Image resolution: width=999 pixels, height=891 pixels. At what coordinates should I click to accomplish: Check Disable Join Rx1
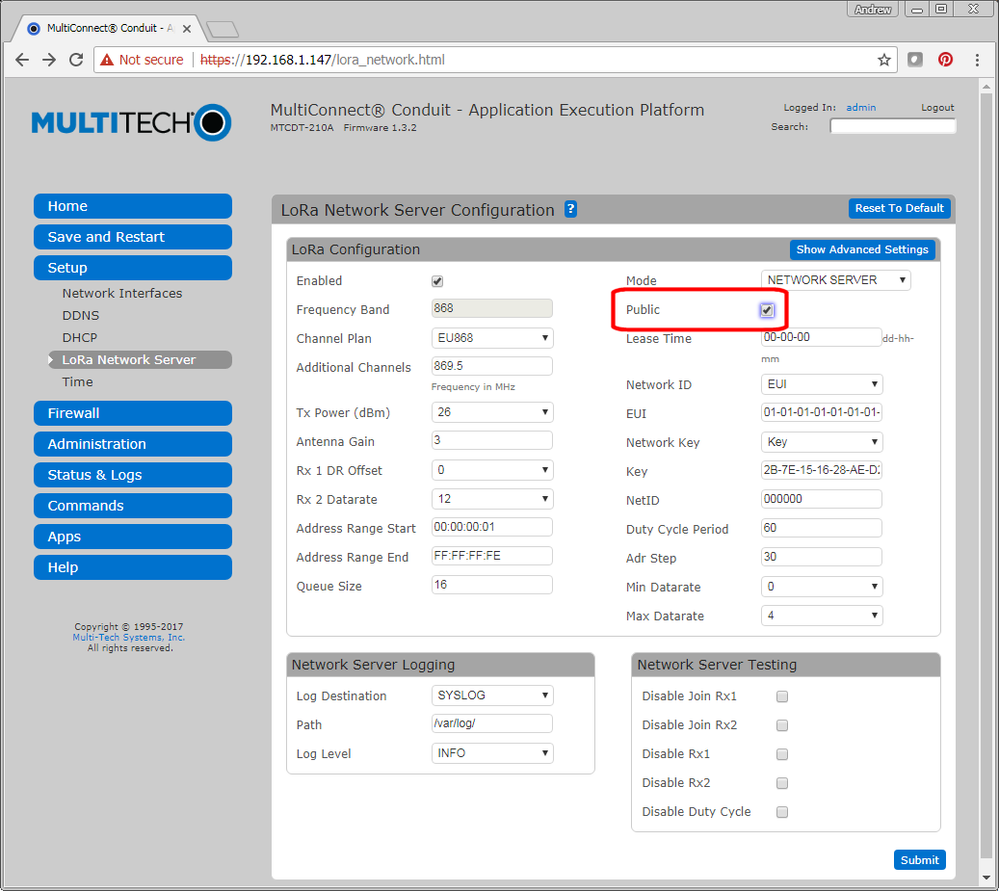pos(782,697)
